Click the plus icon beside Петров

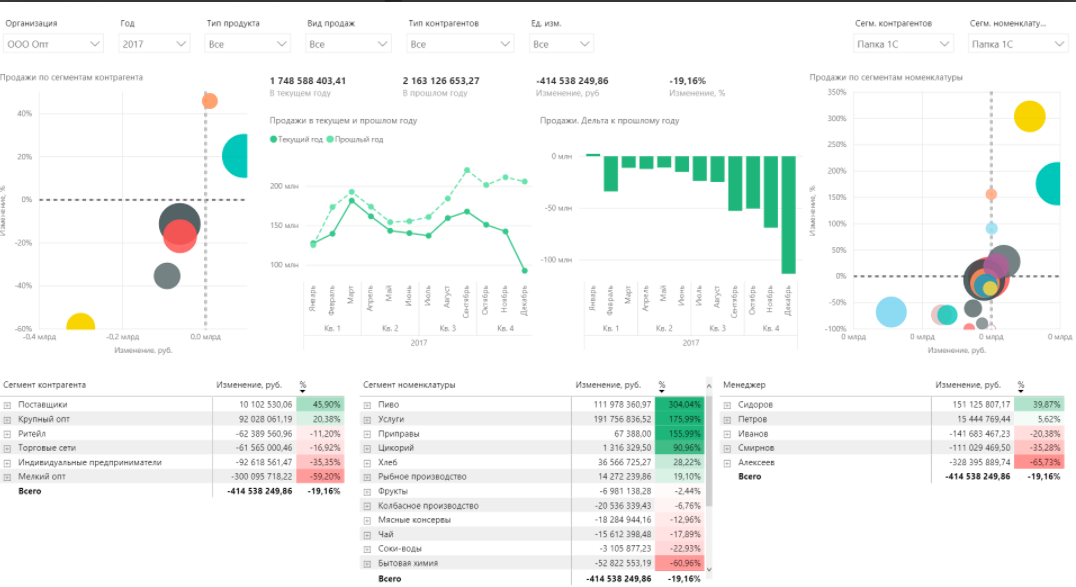click(730, 418)
